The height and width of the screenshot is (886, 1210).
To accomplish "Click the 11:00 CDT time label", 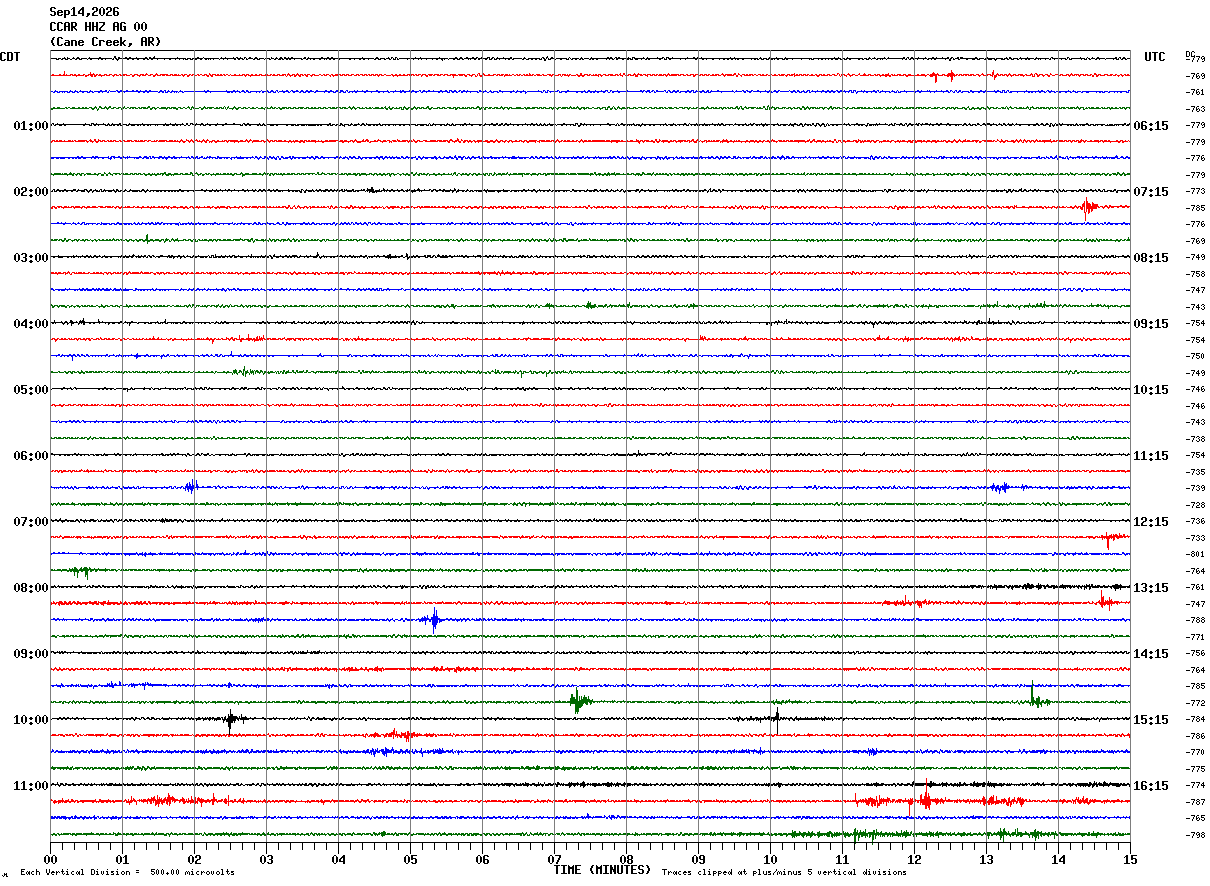I will 30,786.
